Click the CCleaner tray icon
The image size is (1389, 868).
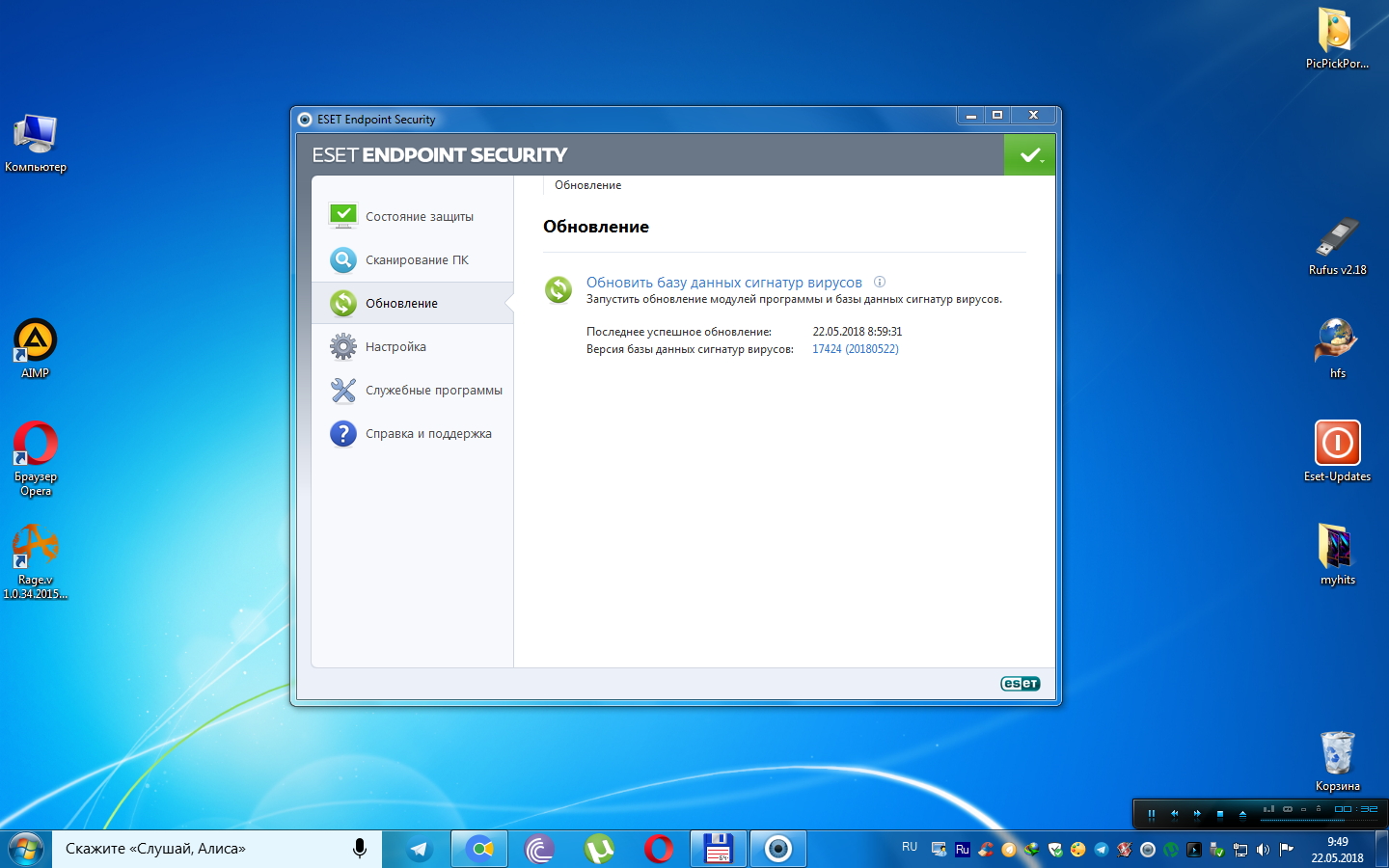986,850
